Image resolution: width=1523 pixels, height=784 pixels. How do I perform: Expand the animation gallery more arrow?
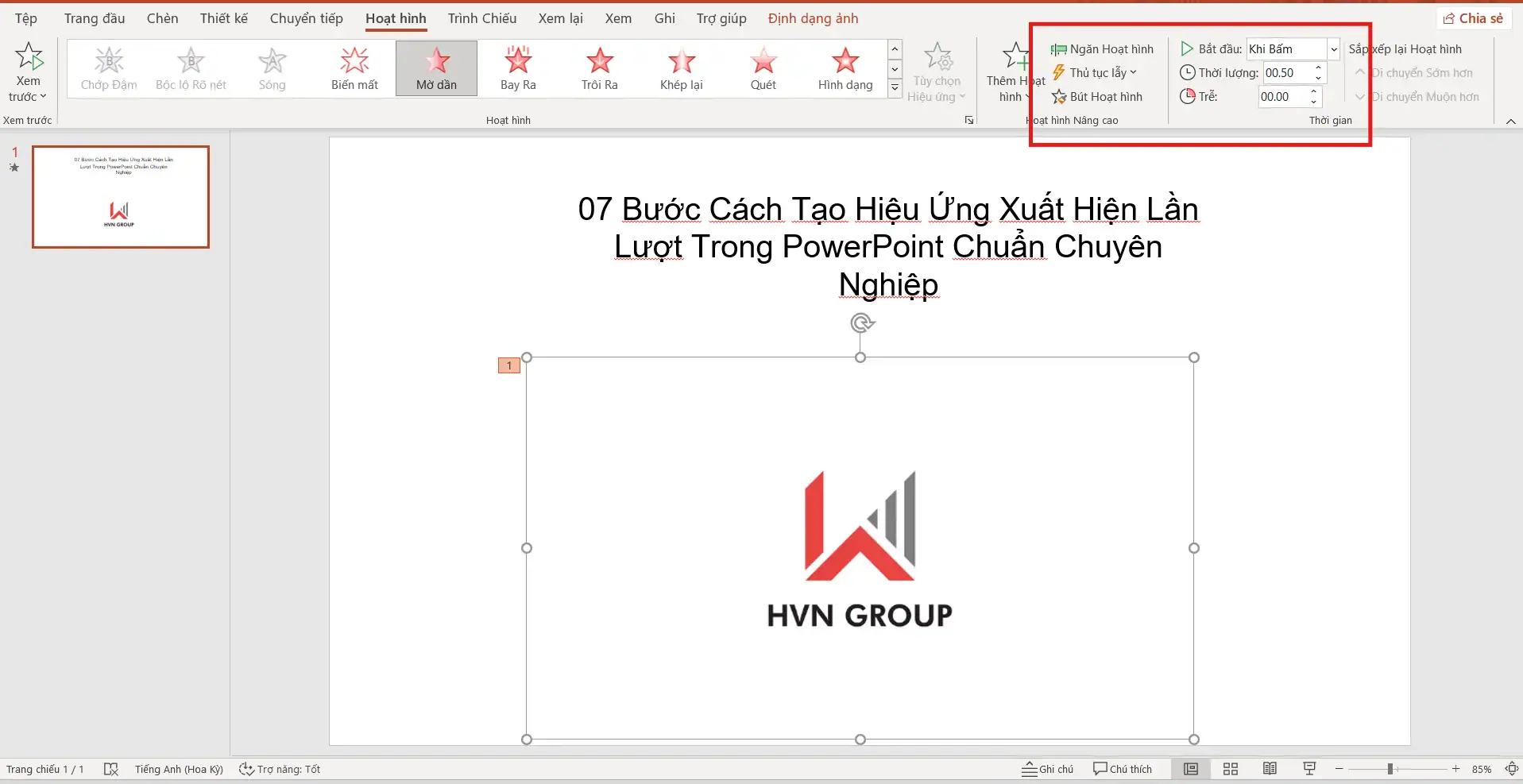pos(895,88)
